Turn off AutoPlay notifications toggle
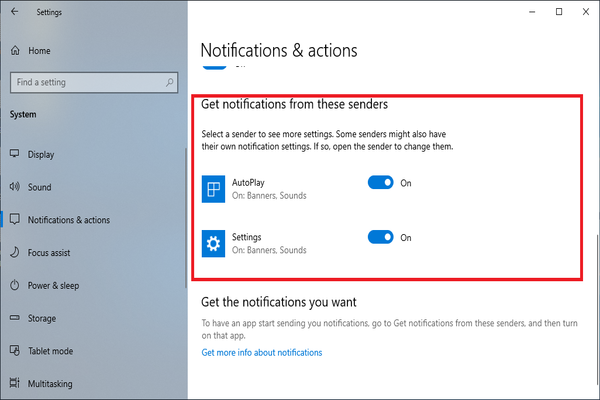This screenshot has height=400, width=600. (380, 183)
